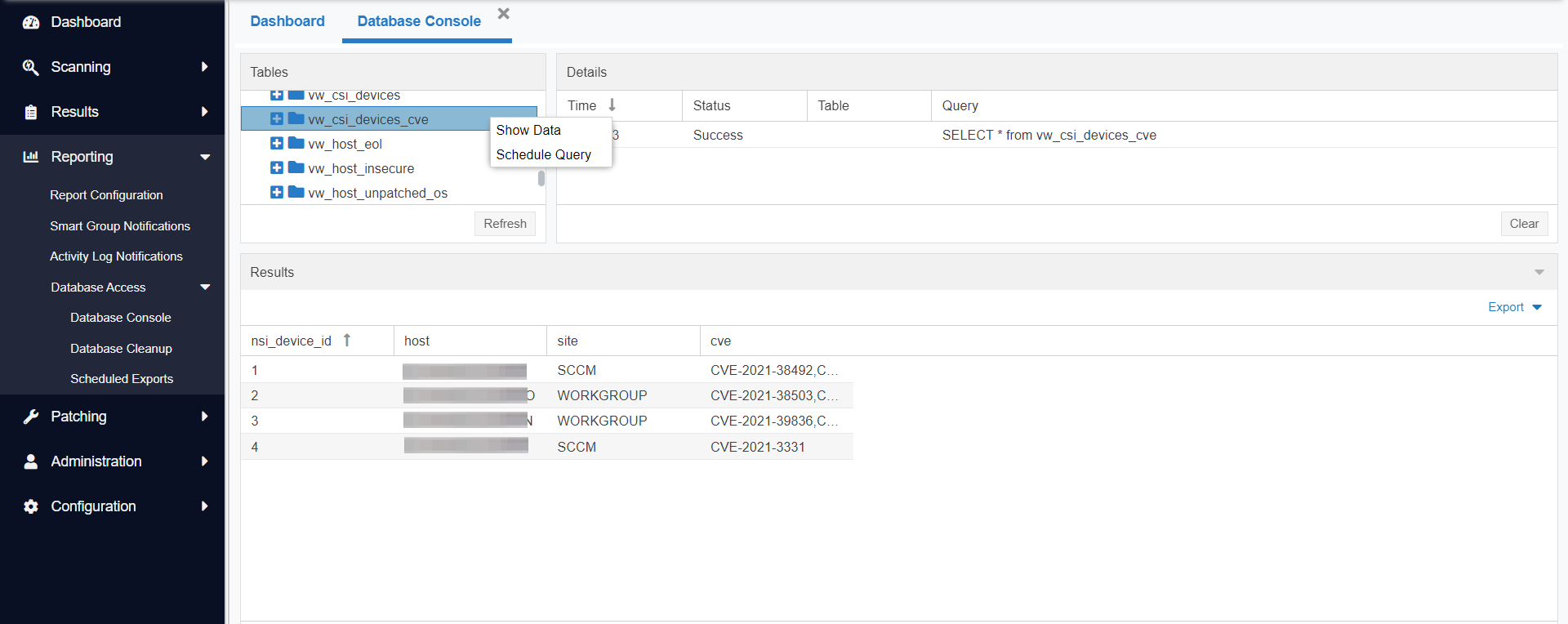Click the Configuration gear icon
The width and height of the screenshot is (1568, 624).
point(31,506)
